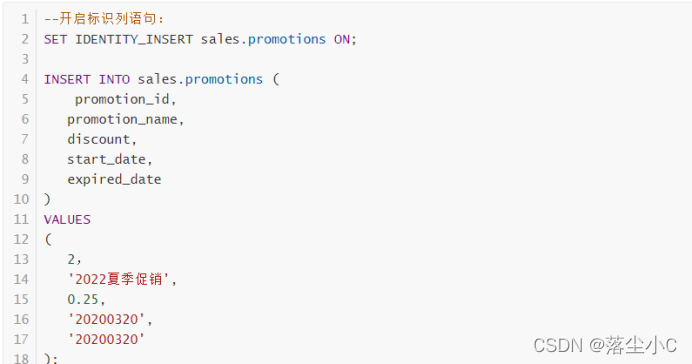Click the discount column name

98,139
